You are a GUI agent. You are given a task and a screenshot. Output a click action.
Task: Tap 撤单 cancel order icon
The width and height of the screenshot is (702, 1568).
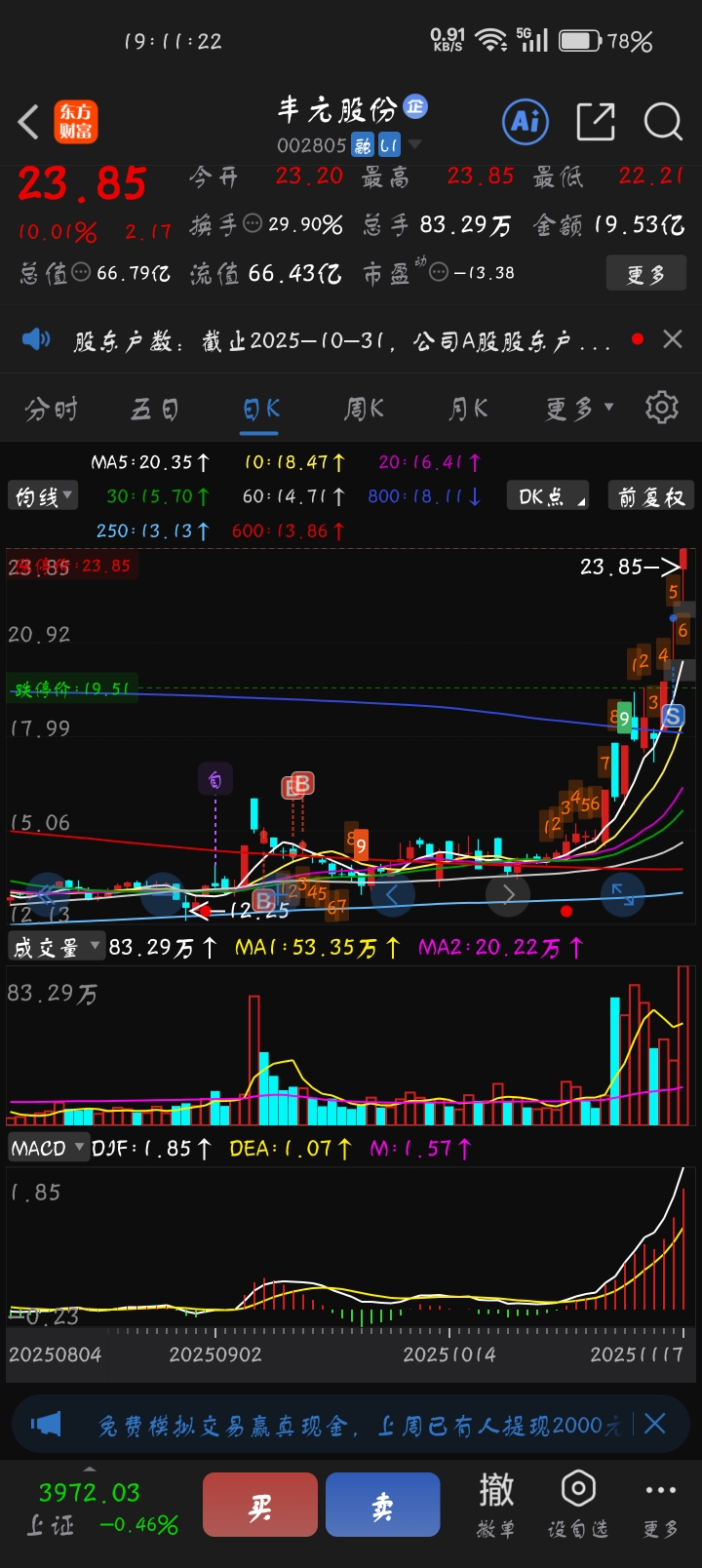(496, 1504)
